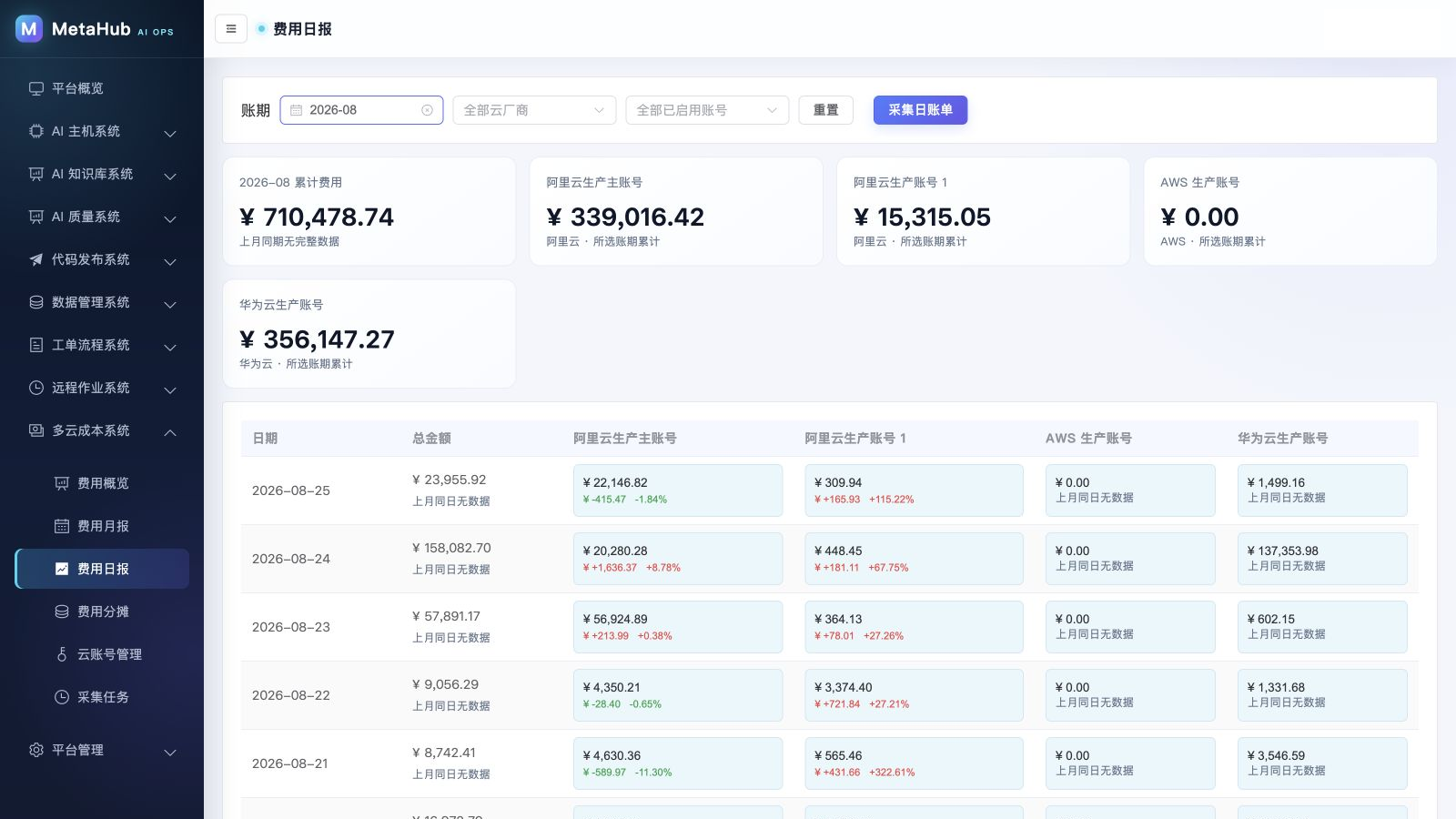Click the 工单流程系统 document icon

coord(36,345)
